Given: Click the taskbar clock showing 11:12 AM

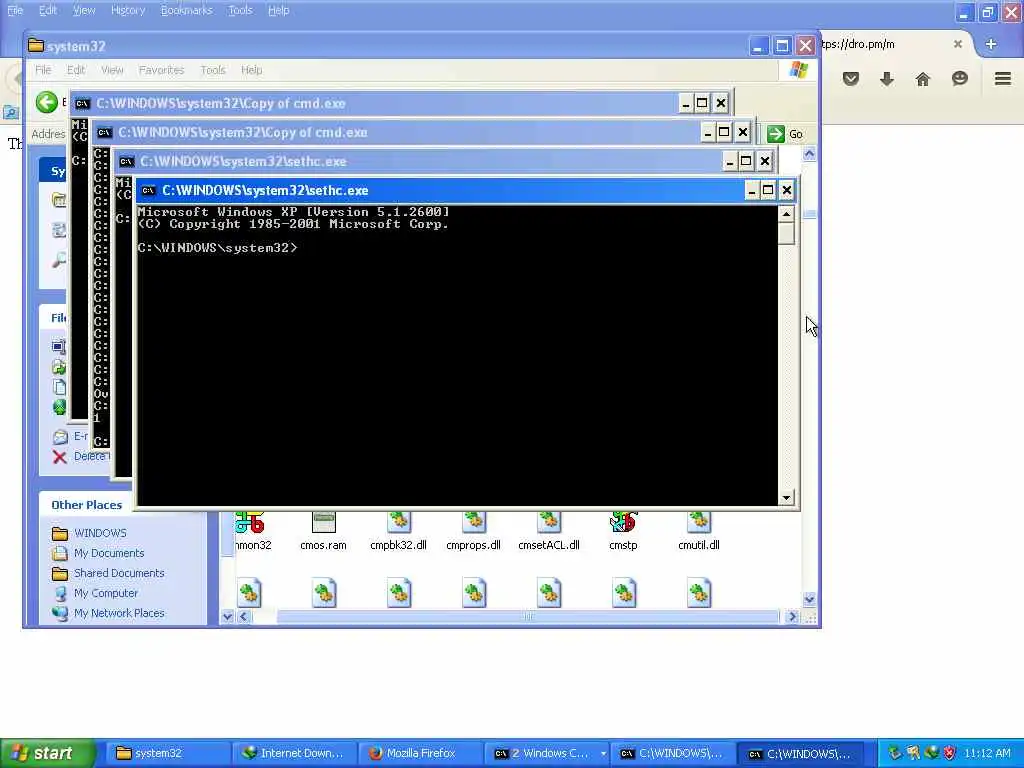Looking at the screenshot, I should pyautogui.click(x=987, y=753).
